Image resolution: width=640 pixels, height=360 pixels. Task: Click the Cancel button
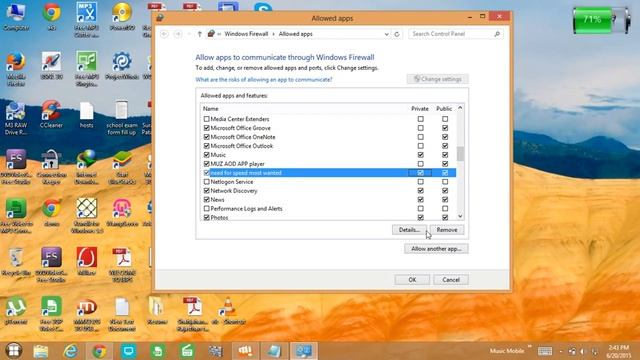coord(451,280)
